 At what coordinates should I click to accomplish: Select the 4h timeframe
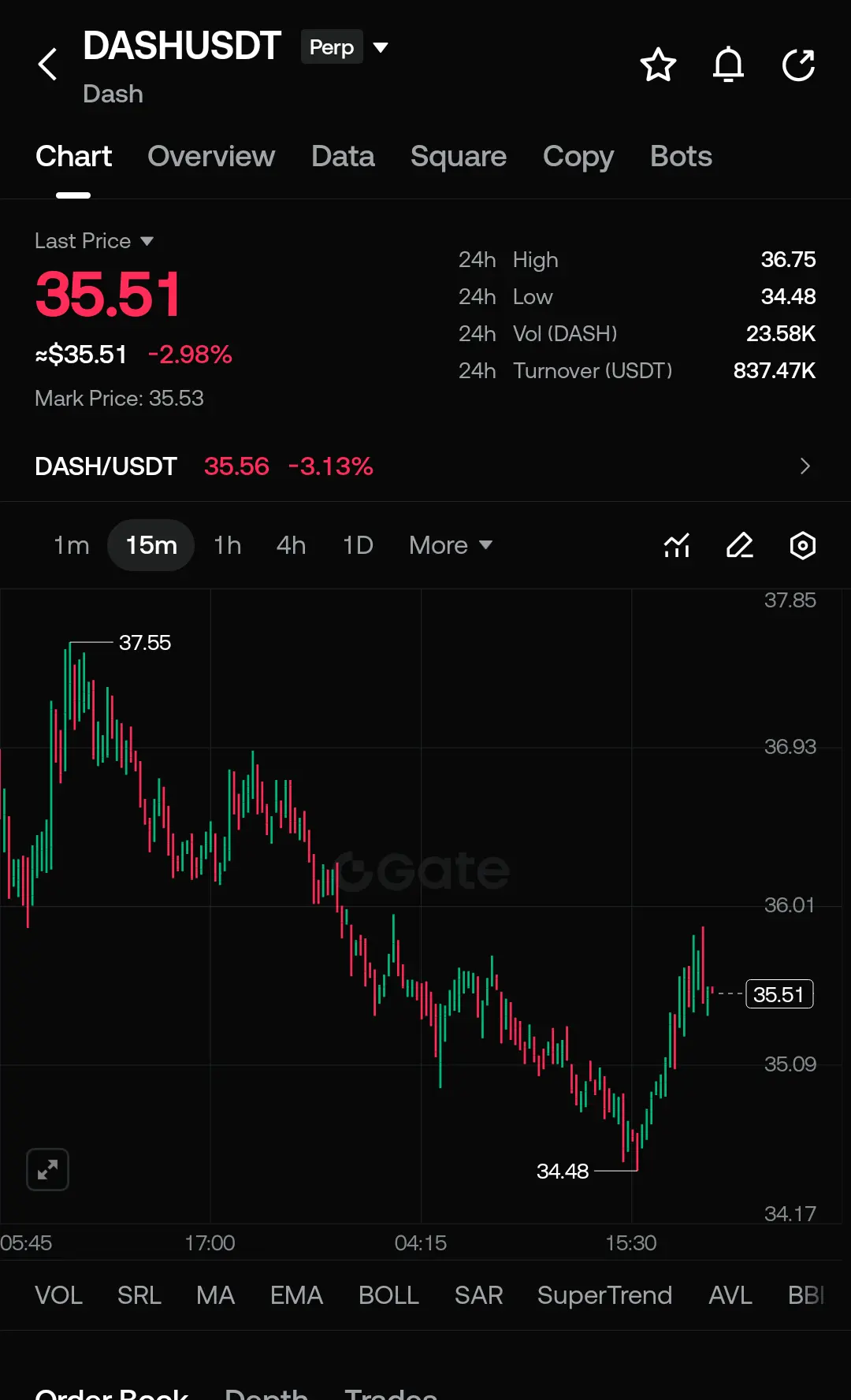point(291,545)
